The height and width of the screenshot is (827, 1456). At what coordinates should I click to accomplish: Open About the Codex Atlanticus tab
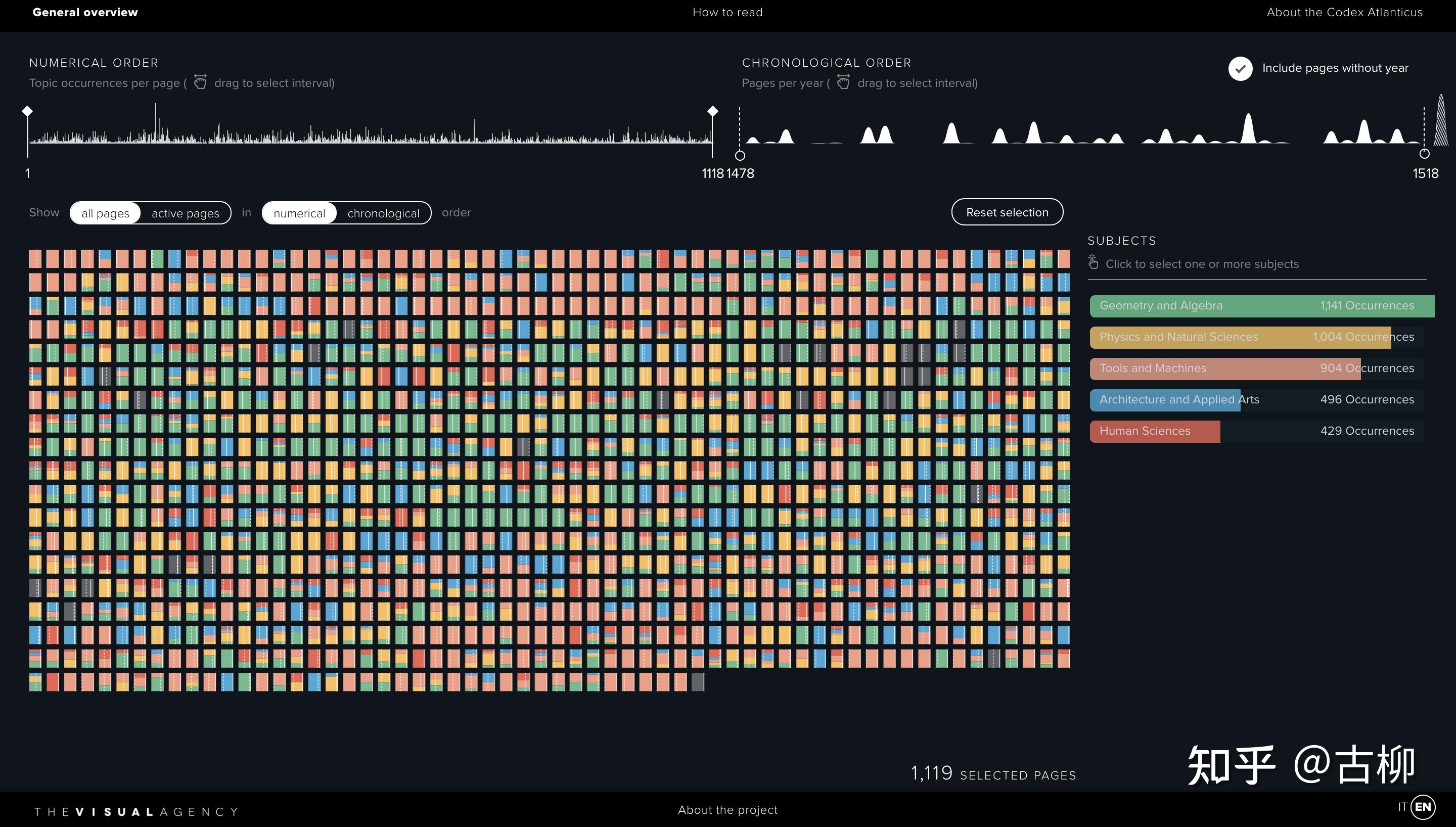[1344, 13]
